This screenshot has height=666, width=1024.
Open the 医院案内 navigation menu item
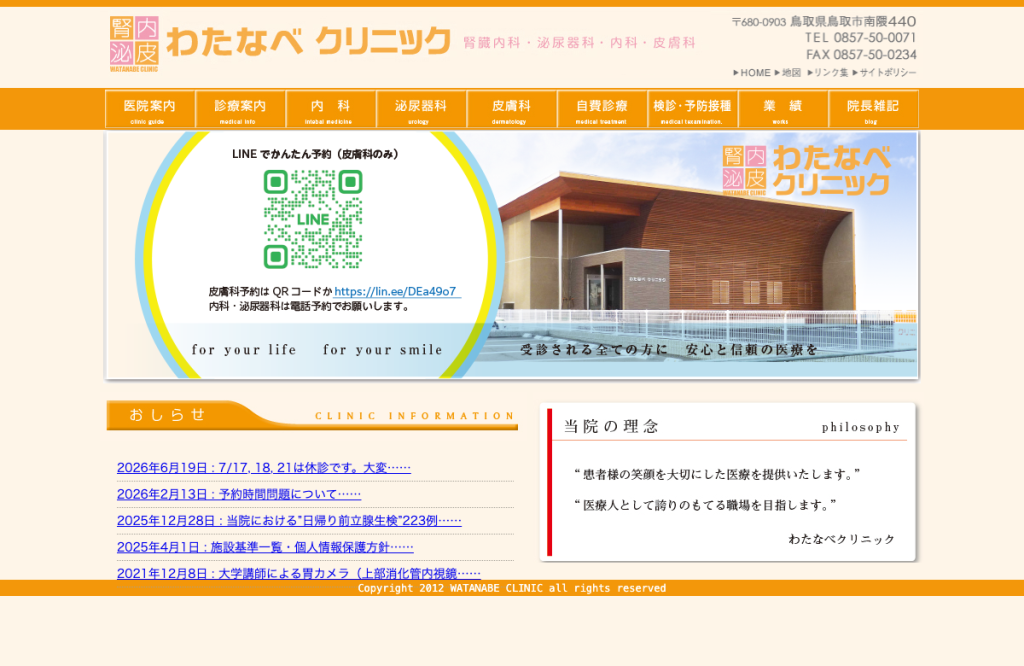tap(150, 109)
